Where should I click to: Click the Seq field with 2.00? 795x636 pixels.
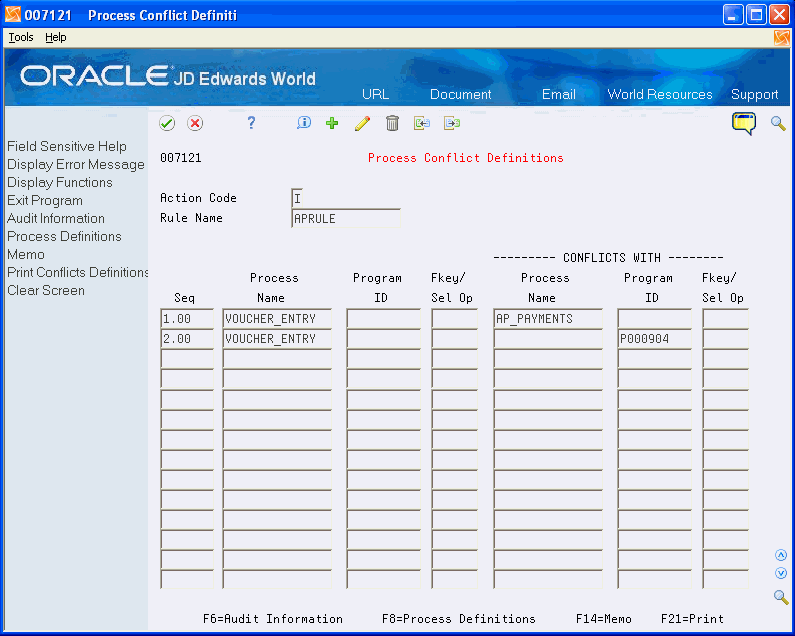187,339
